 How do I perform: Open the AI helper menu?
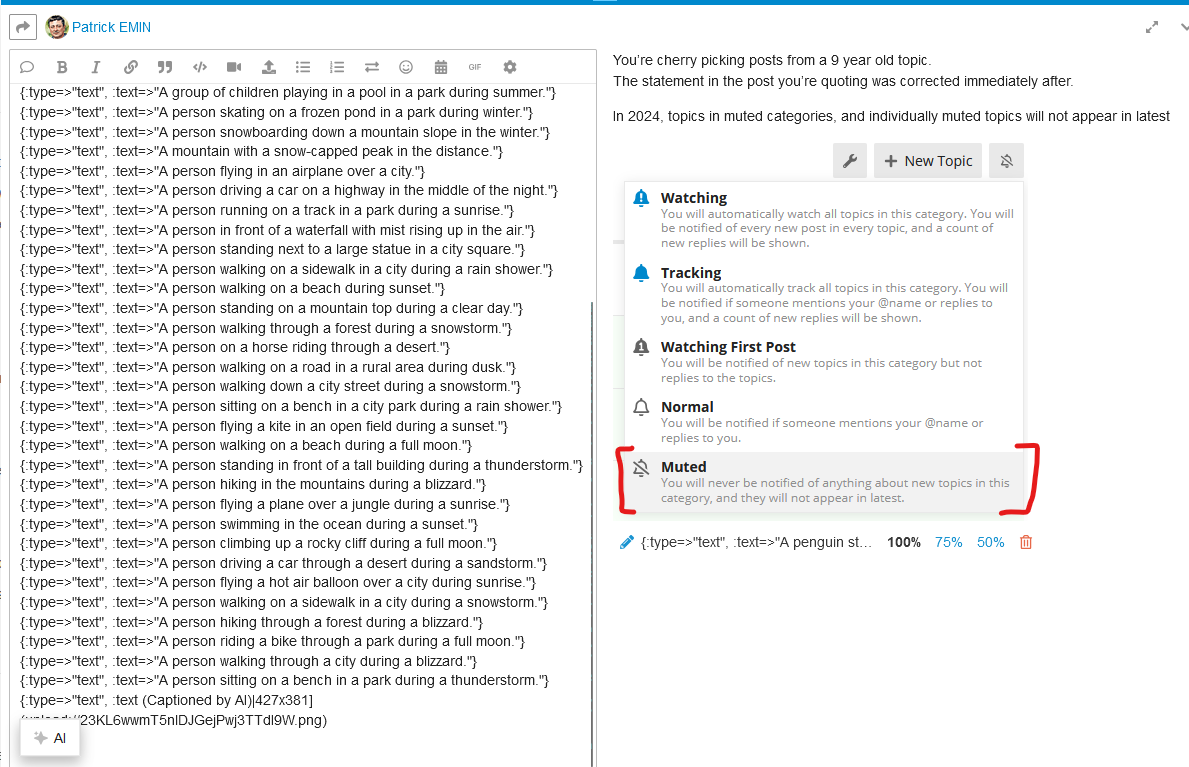[x=50, y=738]
